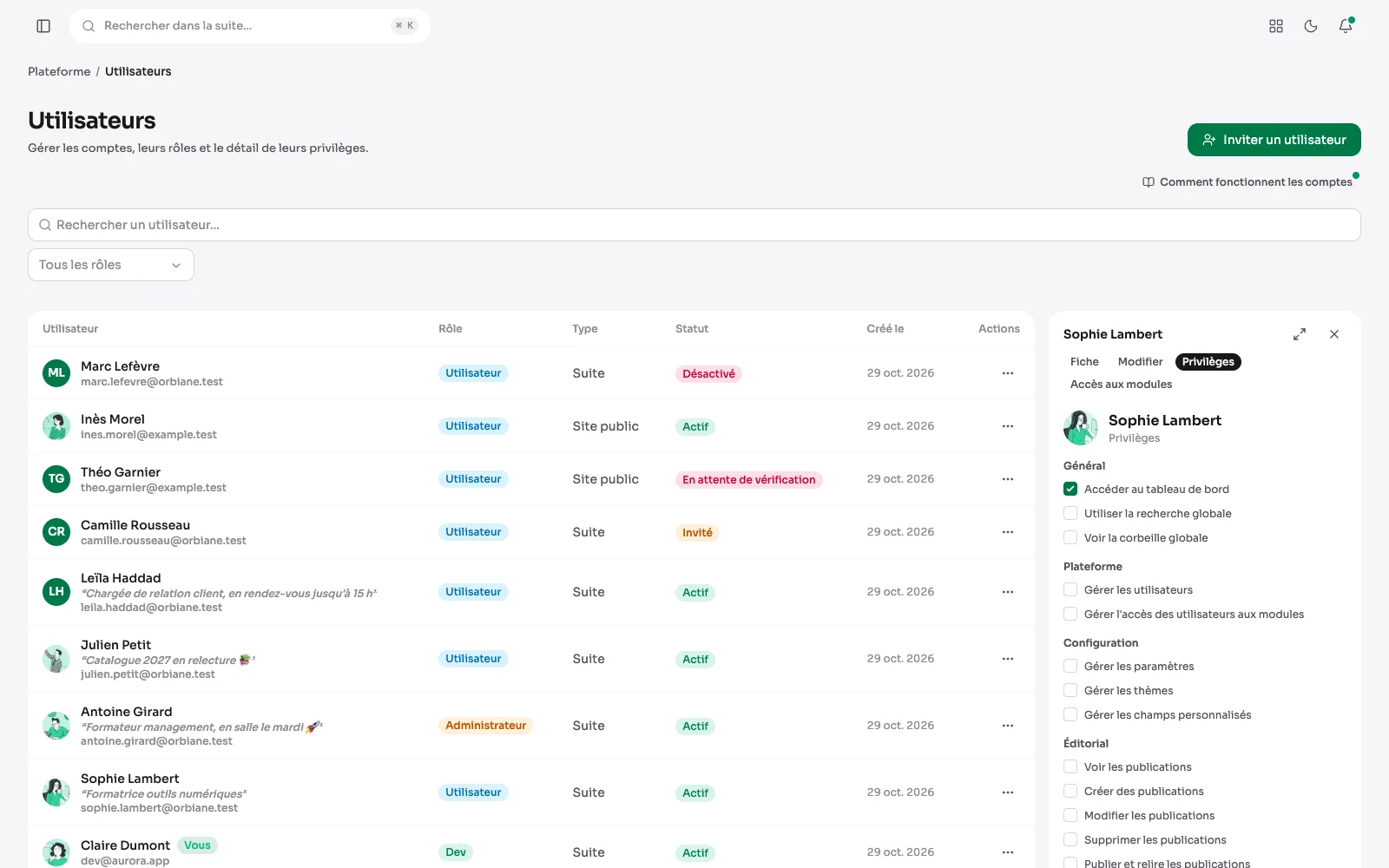Switch to the Fiche tab
1389x868 pixels.
tap(1084, 362)
